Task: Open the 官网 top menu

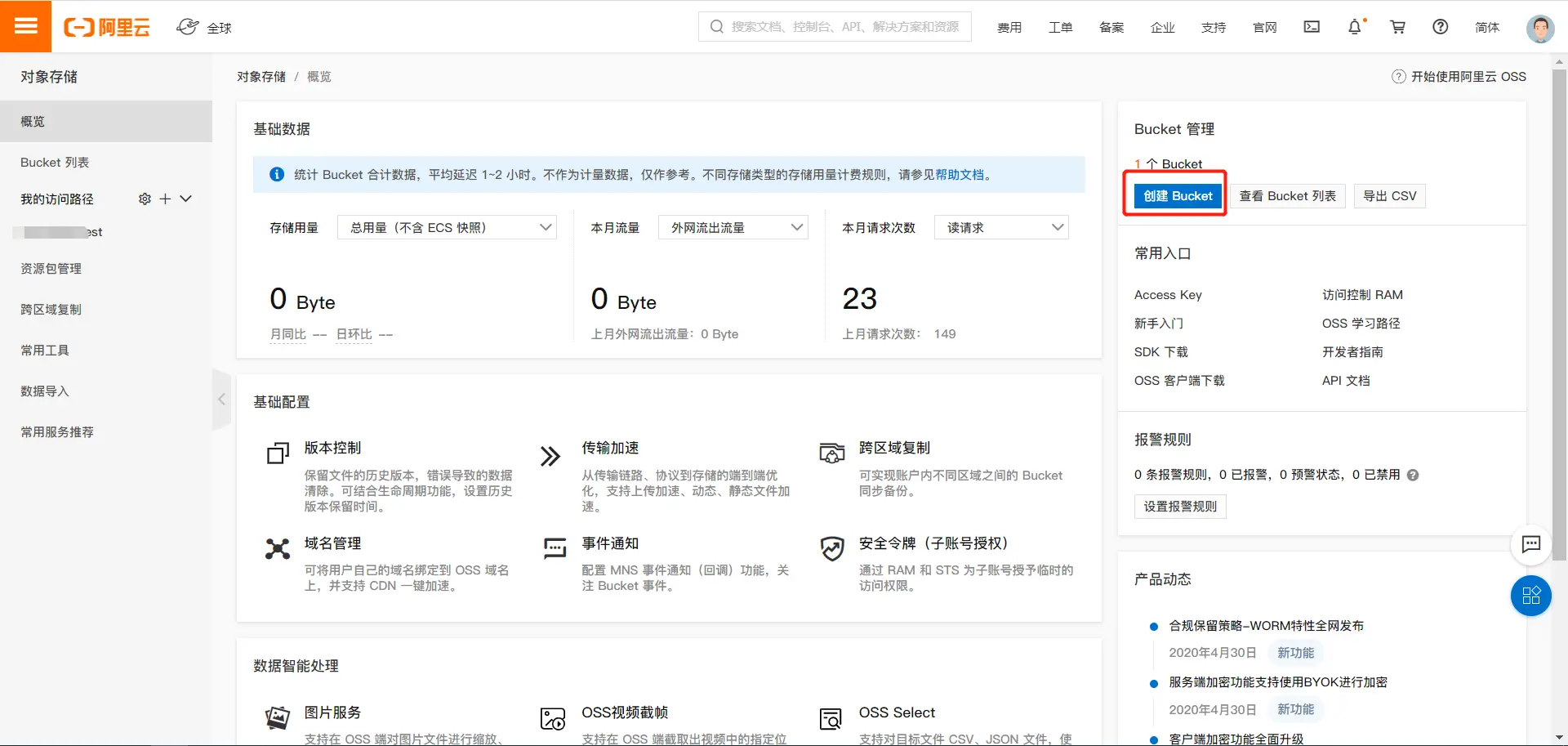Action: click(1265, 28)
